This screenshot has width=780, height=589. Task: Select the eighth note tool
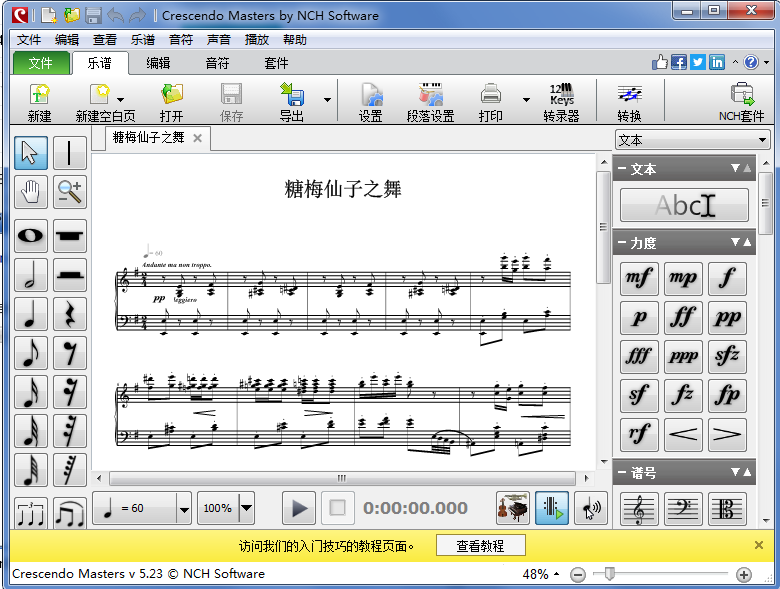(x=31, y=353)
